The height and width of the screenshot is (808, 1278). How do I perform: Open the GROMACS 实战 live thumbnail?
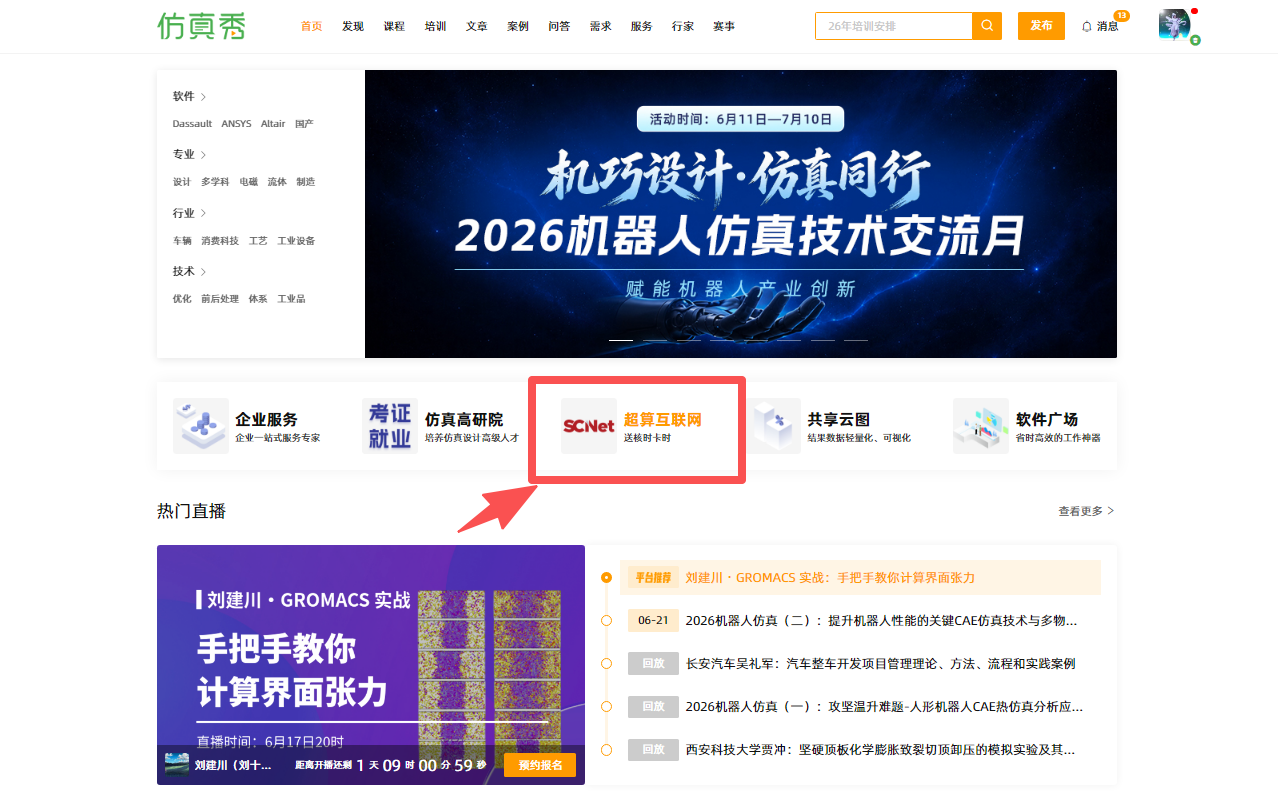[x=371, y=665]
